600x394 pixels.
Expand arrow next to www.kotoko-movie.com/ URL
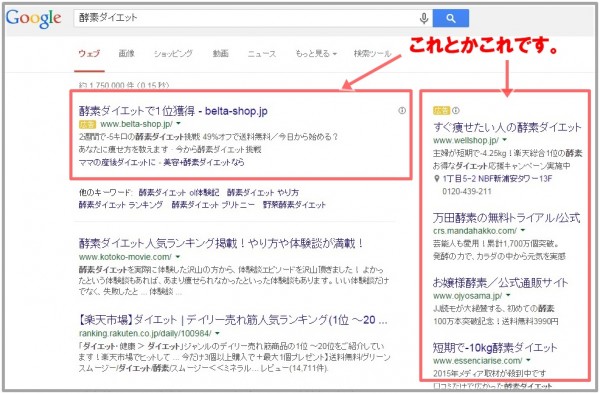[178, 257]
